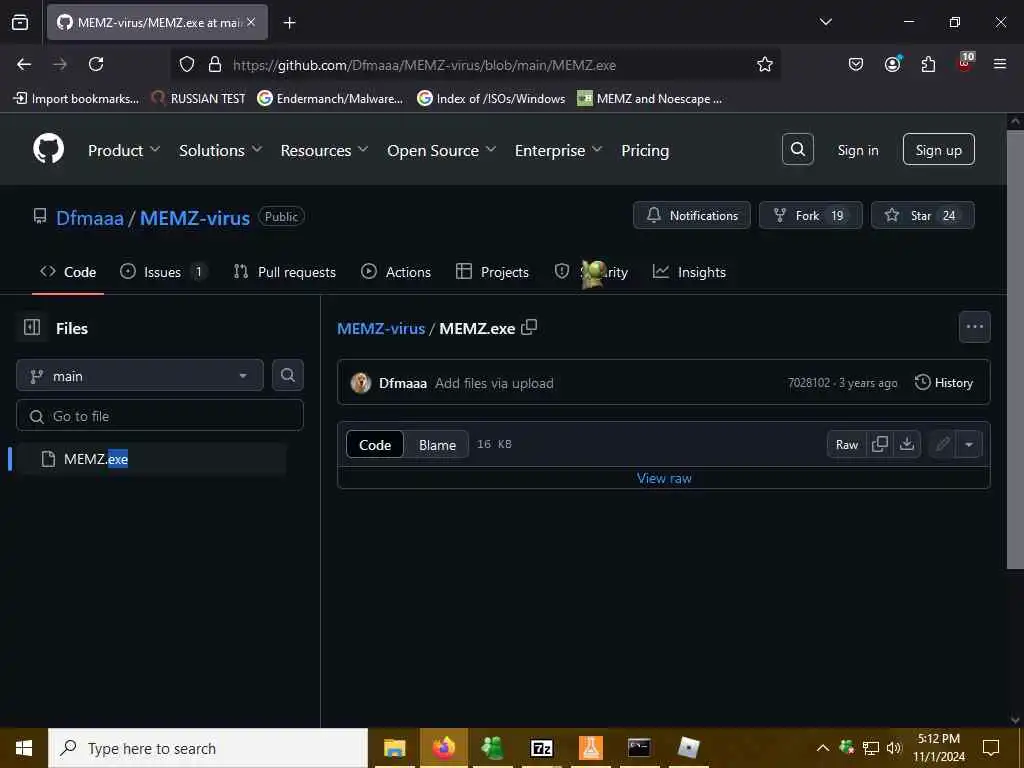
Task: Open the Projects tab
Action: [x=492, y=272]
